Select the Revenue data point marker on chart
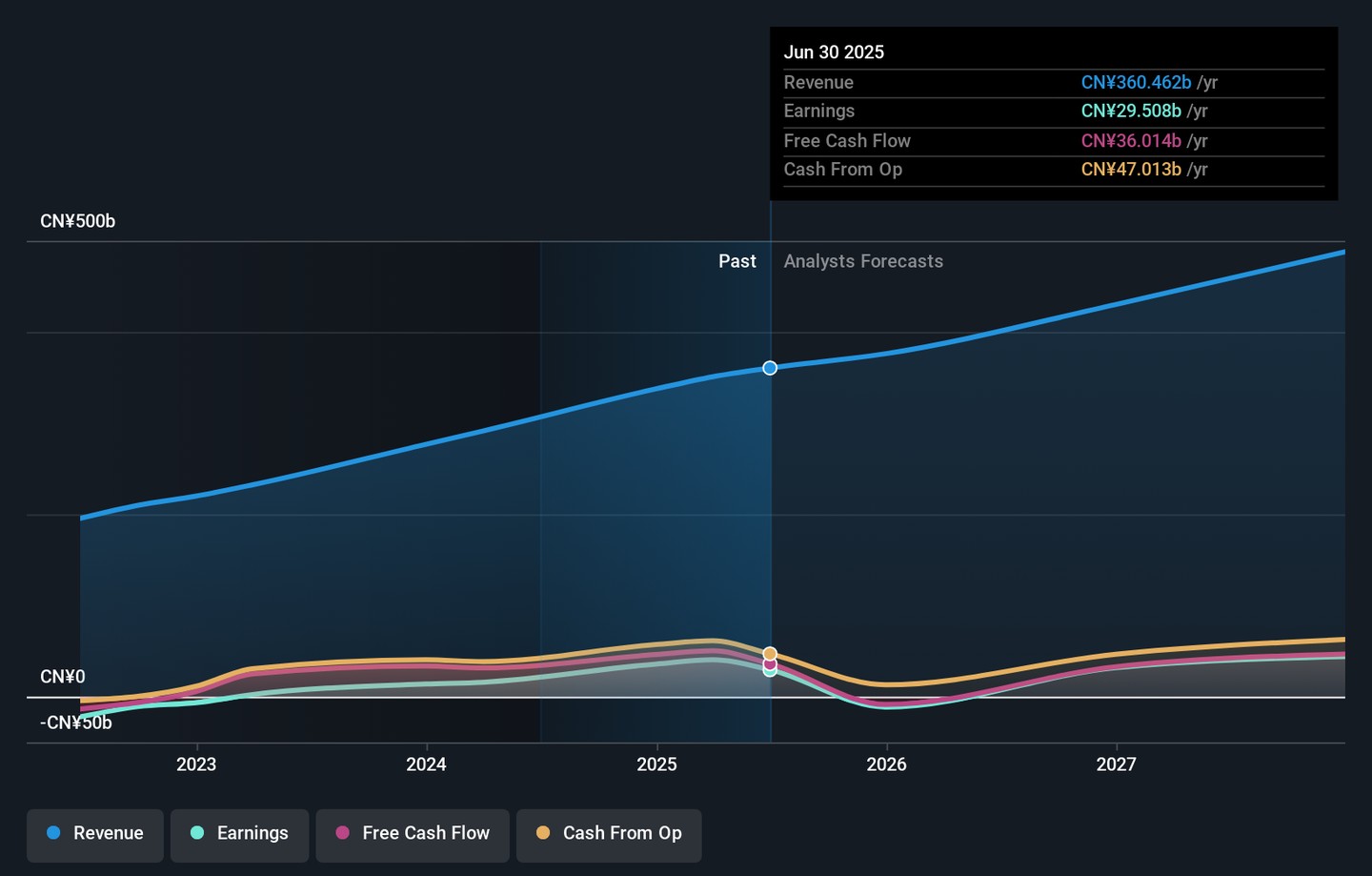1372x876 pixels. [770, 368]
